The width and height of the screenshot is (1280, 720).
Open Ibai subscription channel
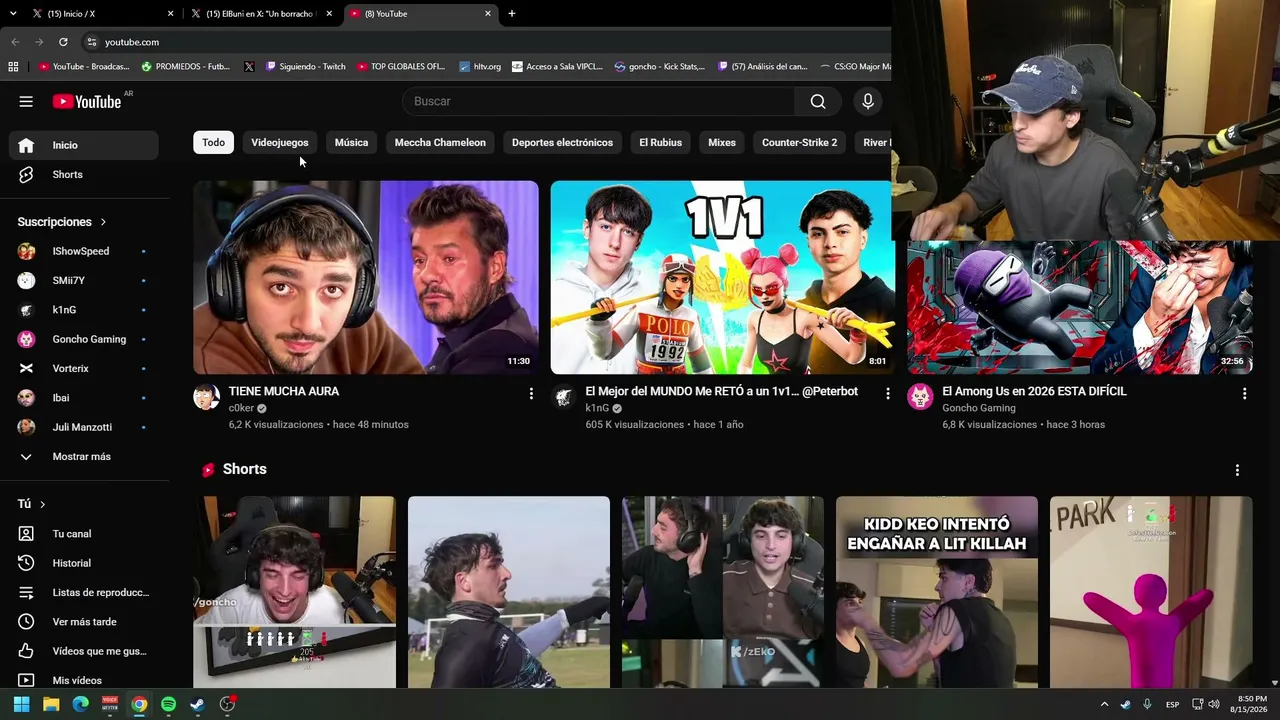[84, 398]
